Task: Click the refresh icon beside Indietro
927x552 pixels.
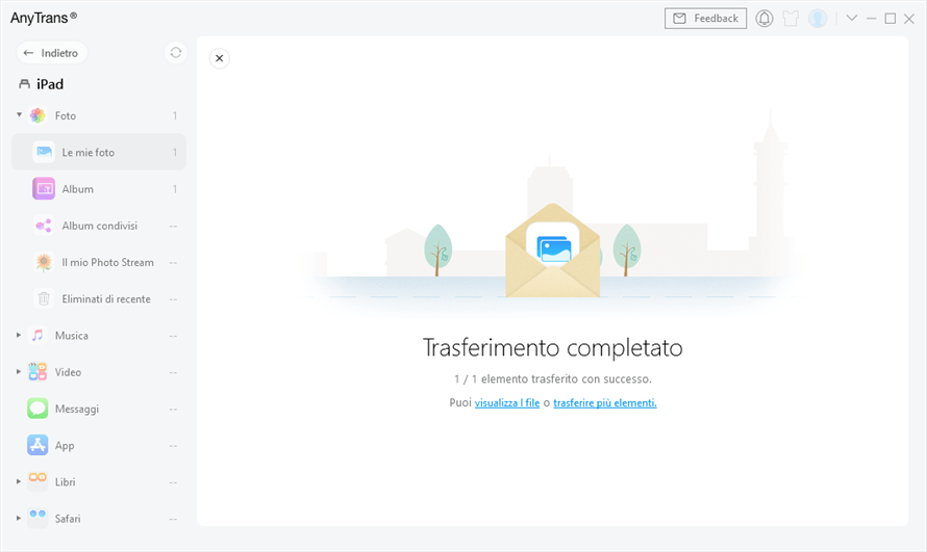Action: point(176,53)
